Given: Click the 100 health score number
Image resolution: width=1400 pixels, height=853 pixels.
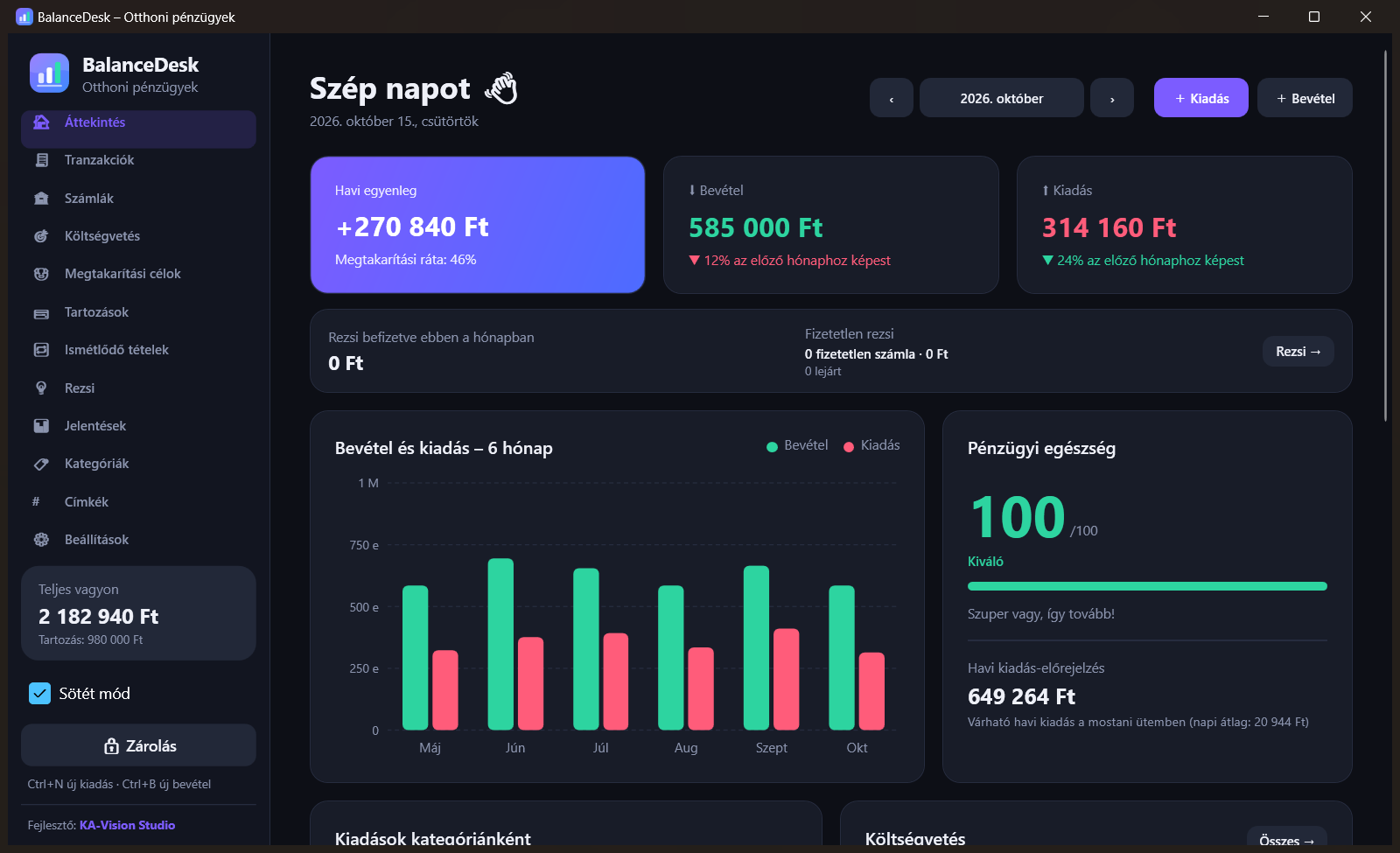Looking at the screenshot, I should click(1018, 517).
